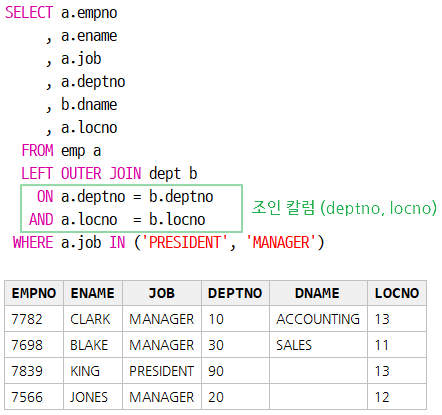This screenshot has height=415, width=442.
Task: Select CLARK's MANAGER job cell
Action: tap(162, 319)
